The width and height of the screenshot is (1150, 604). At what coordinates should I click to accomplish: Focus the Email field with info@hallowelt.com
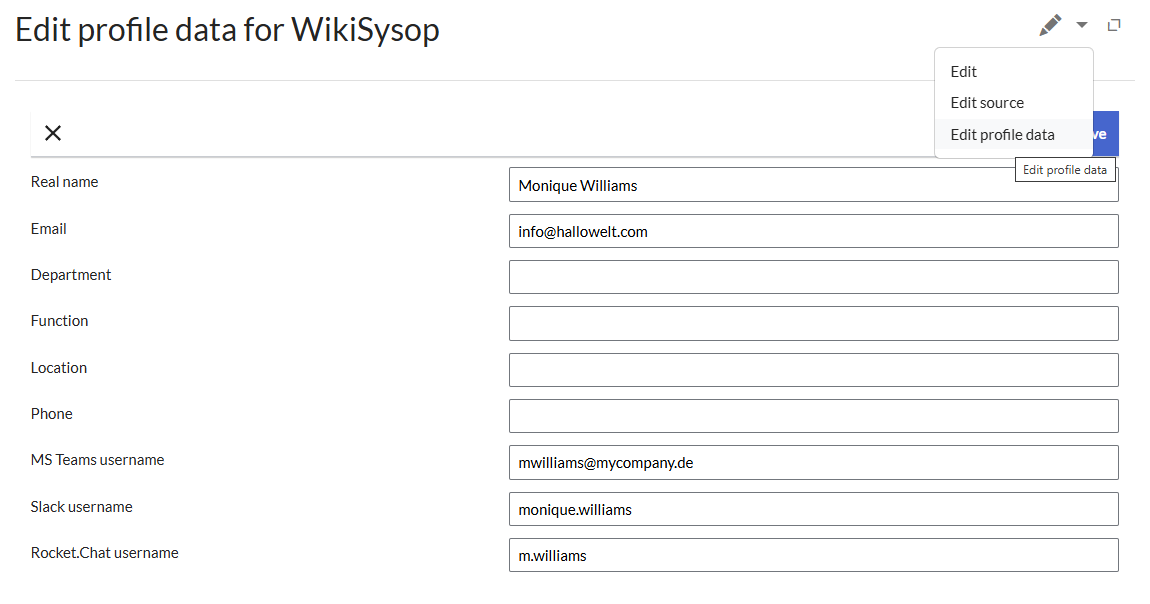[x=813, y=231]
